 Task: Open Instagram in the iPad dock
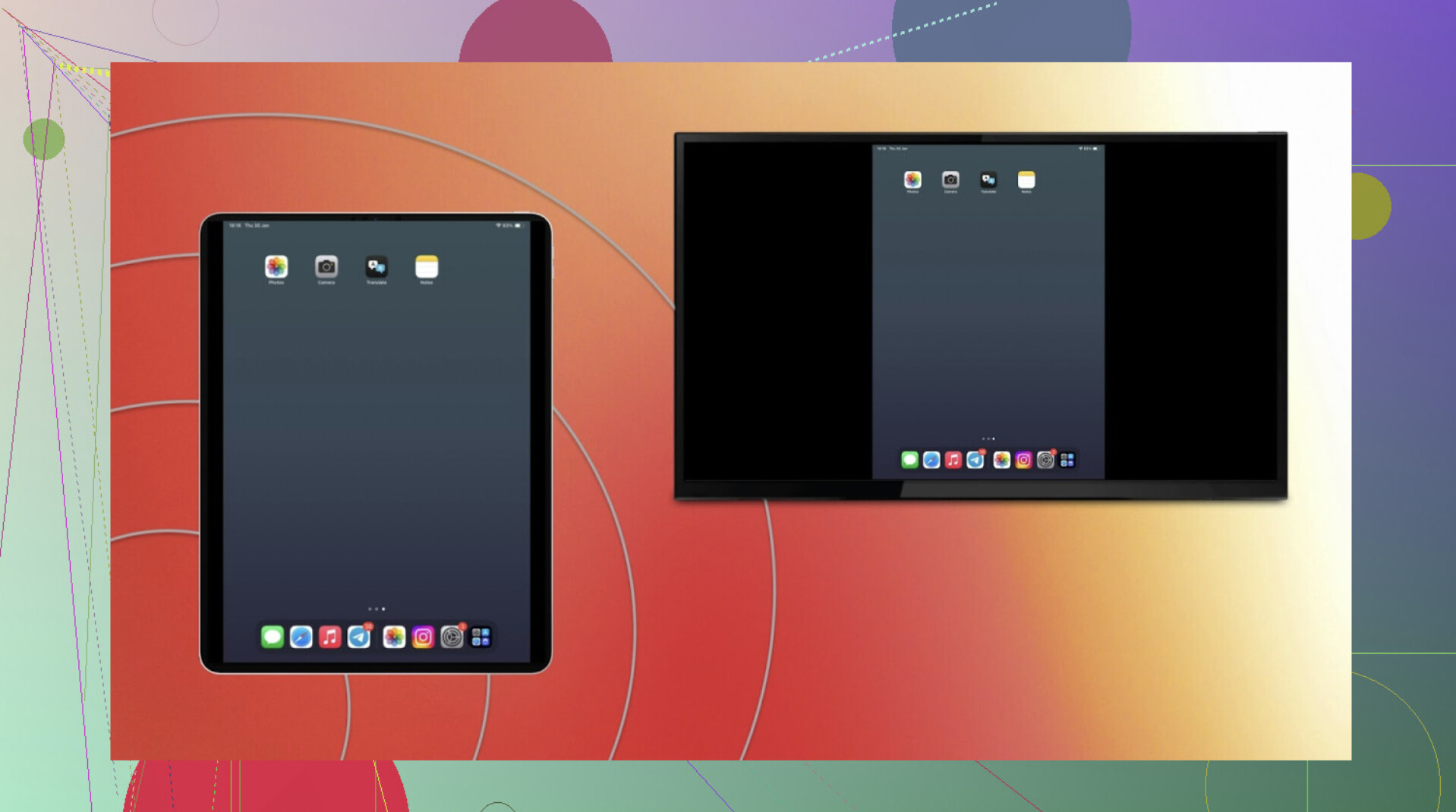pyautogui.click(x=423, y=637)
